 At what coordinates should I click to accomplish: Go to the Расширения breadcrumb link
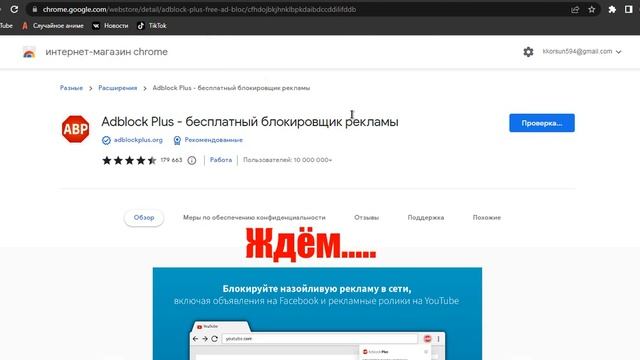[x=118, y=88]
